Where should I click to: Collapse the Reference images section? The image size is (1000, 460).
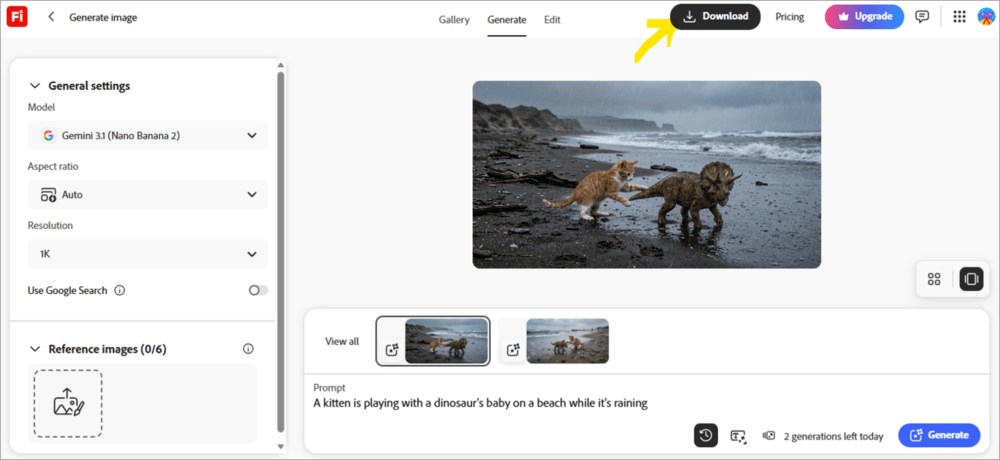coord(34,349)
